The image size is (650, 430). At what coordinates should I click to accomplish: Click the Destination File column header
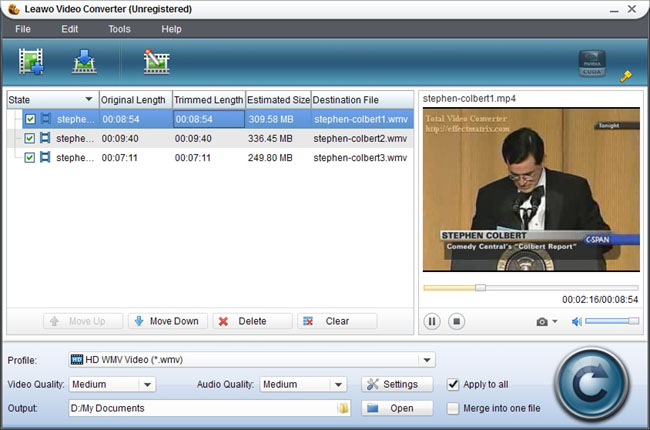[x=362, y=100]
